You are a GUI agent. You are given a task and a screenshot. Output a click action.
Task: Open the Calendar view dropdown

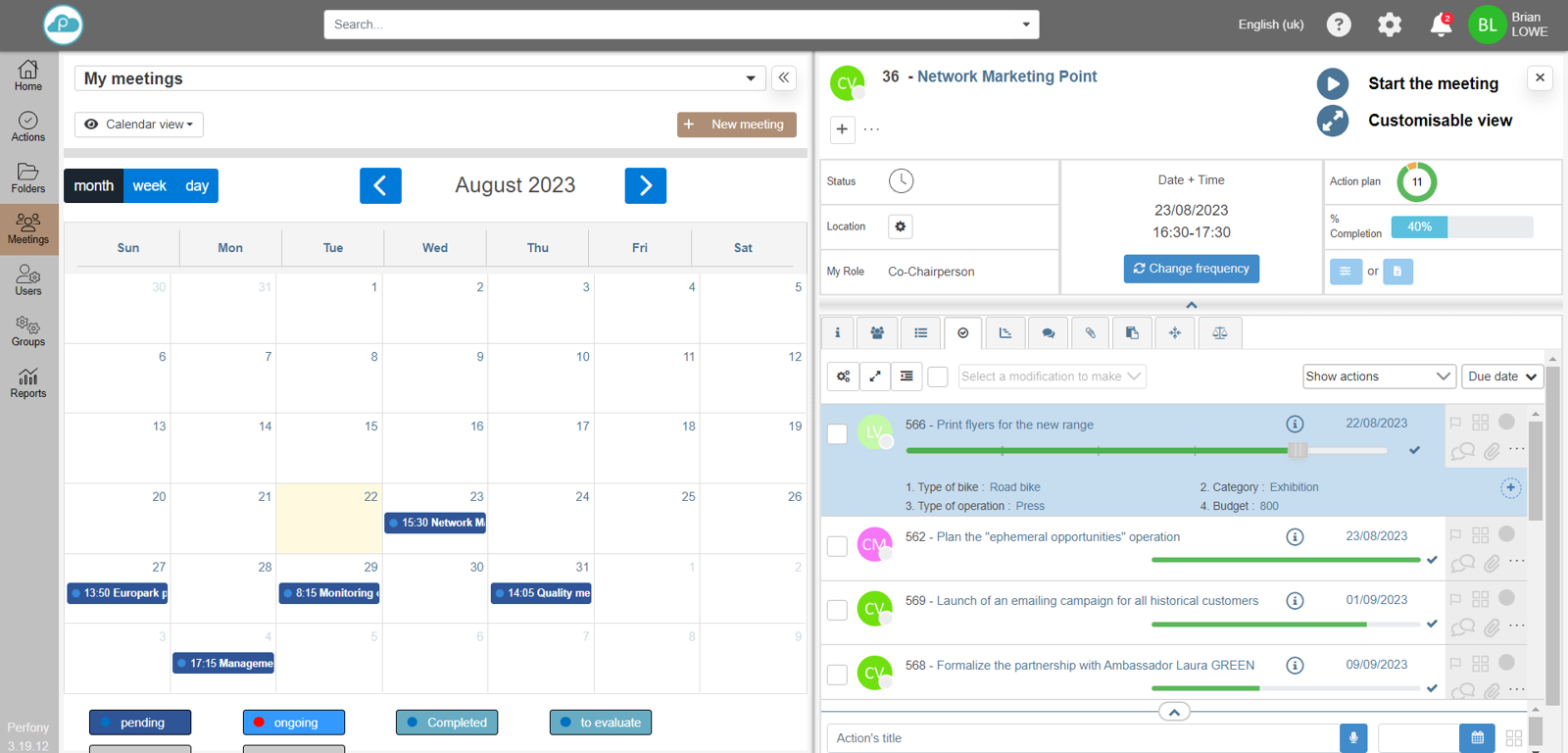139,125
